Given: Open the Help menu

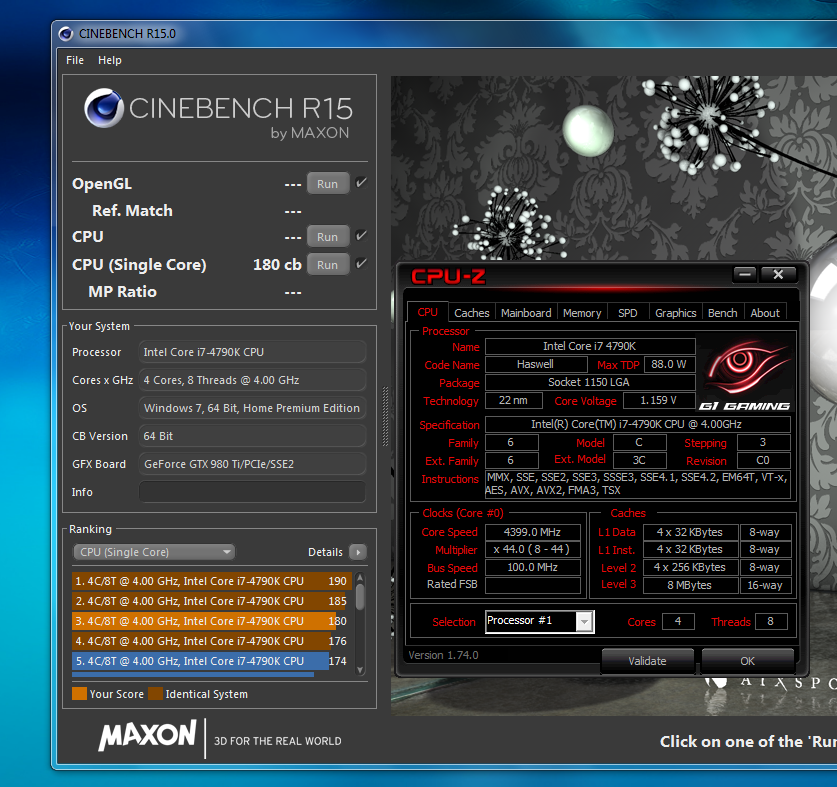Looking at the screenshot, I should click(109, 60).
